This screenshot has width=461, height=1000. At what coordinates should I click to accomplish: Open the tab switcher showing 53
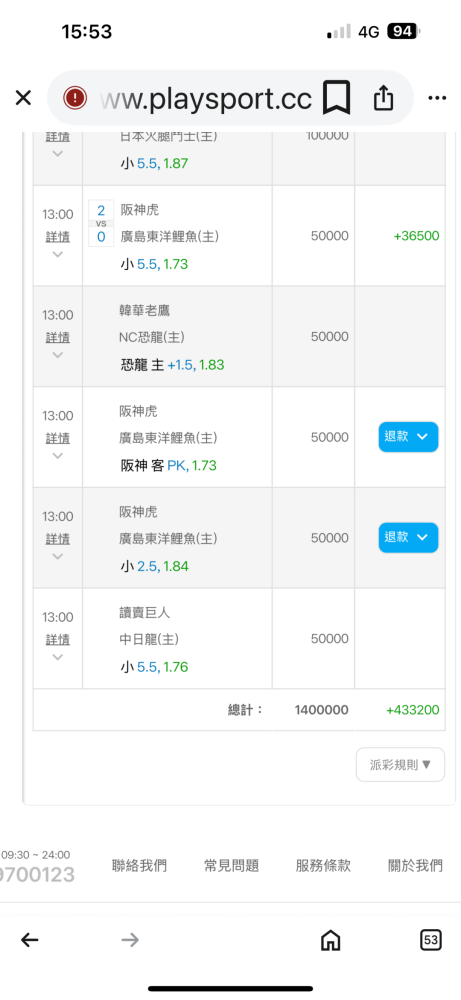(x=431, y=939)
